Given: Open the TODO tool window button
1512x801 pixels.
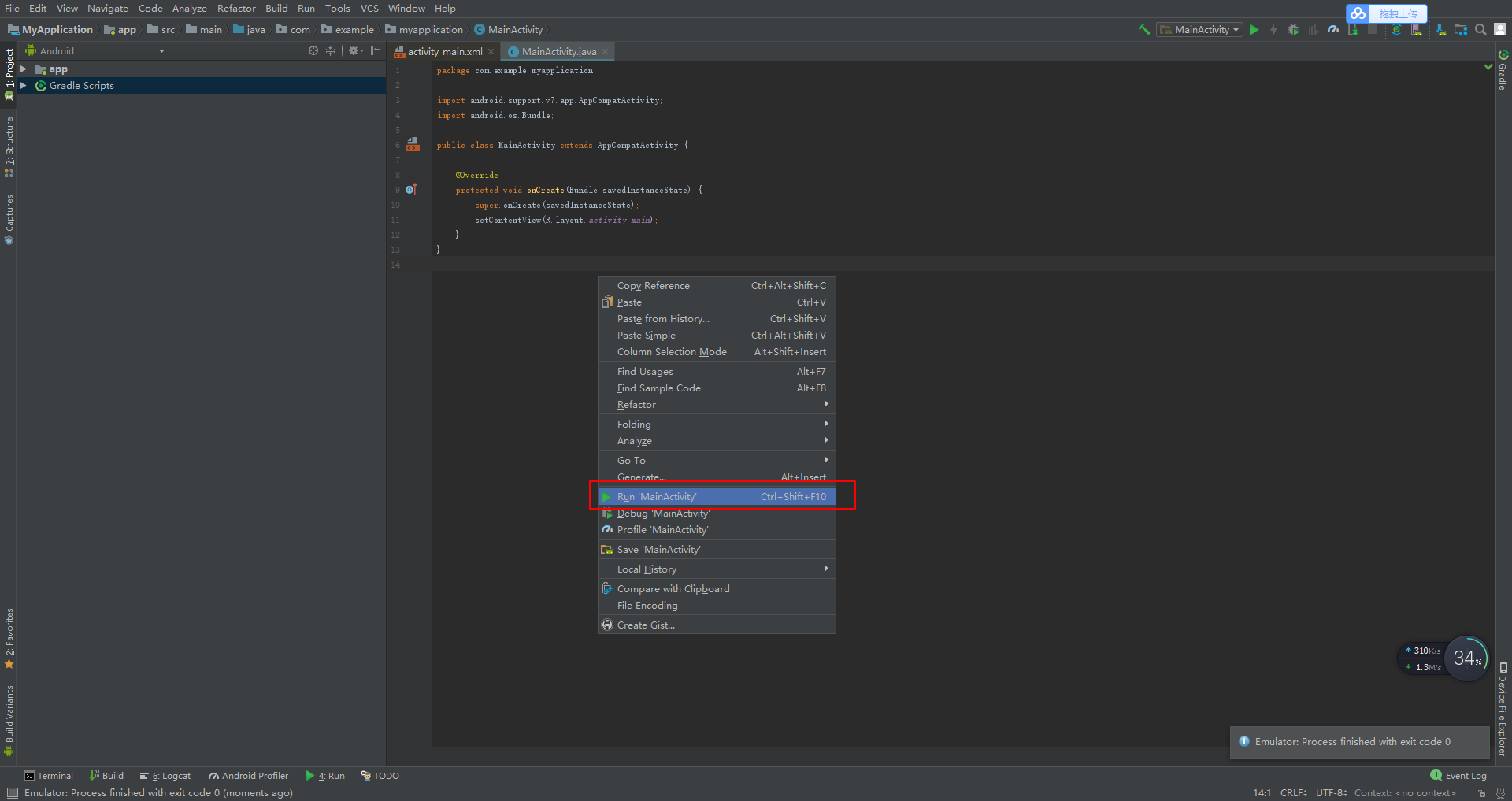Looking at the screenshot, I should coord(380,776).
